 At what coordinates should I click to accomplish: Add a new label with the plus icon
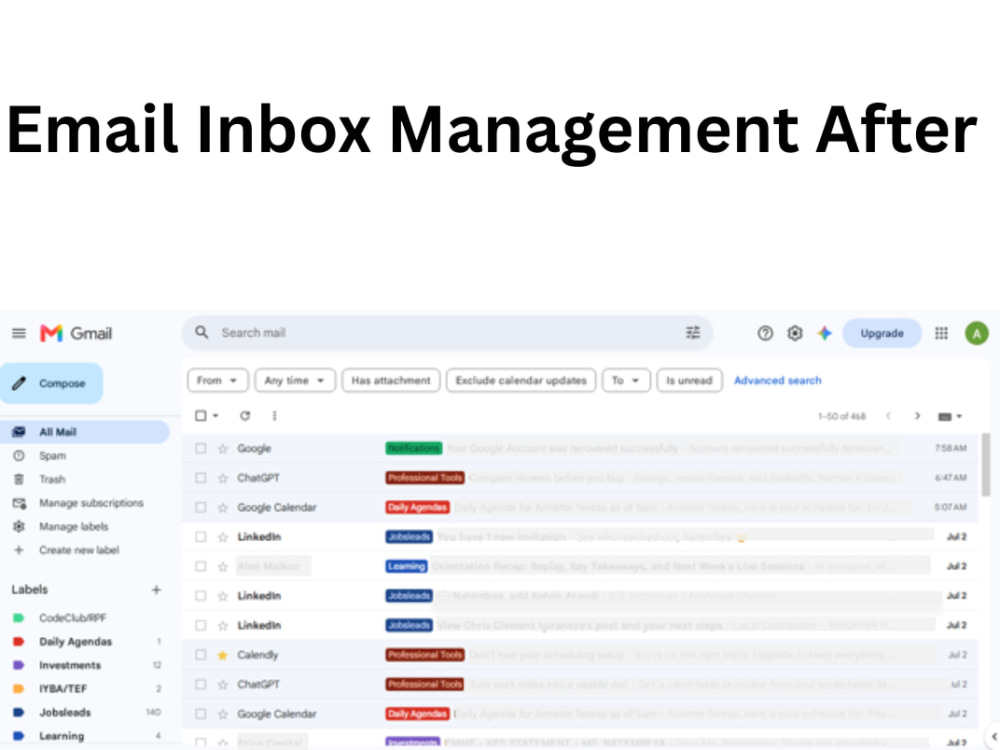tap(156, 590)
